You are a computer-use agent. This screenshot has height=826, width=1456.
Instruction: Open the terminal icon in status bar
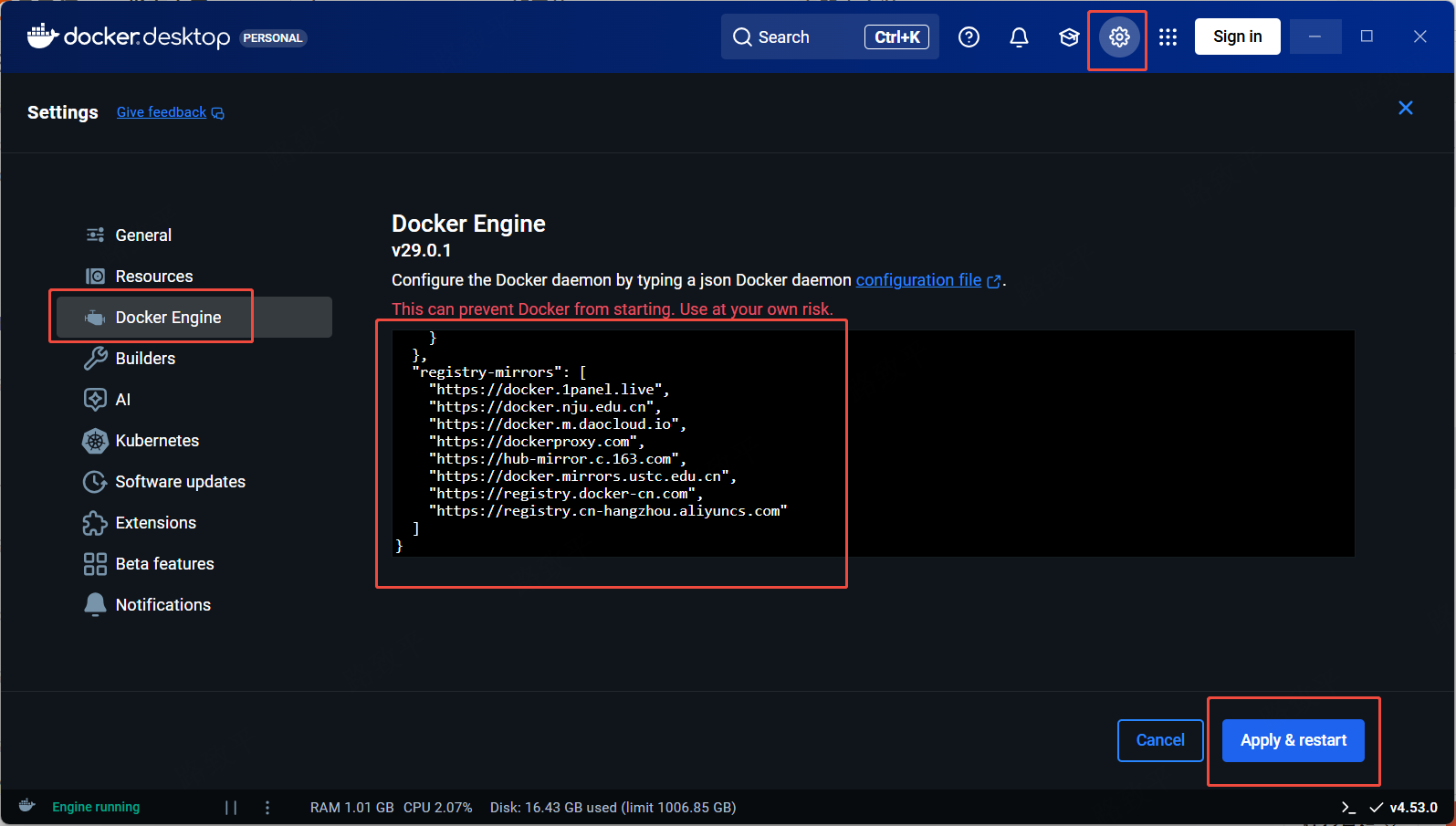click(x=1348, y=807)
